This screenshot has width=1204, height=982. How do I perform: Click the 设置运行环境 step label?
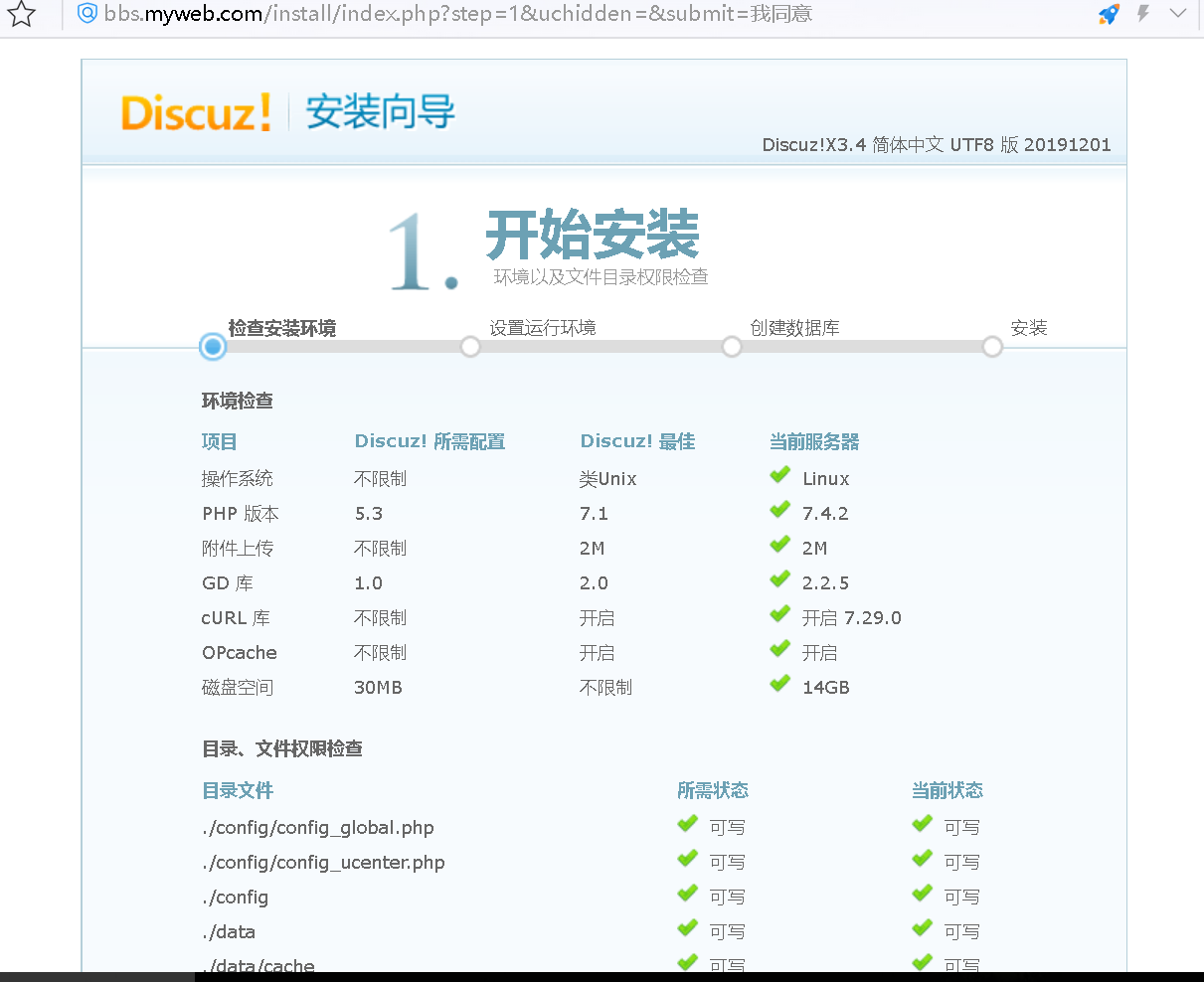coord(543,328)
